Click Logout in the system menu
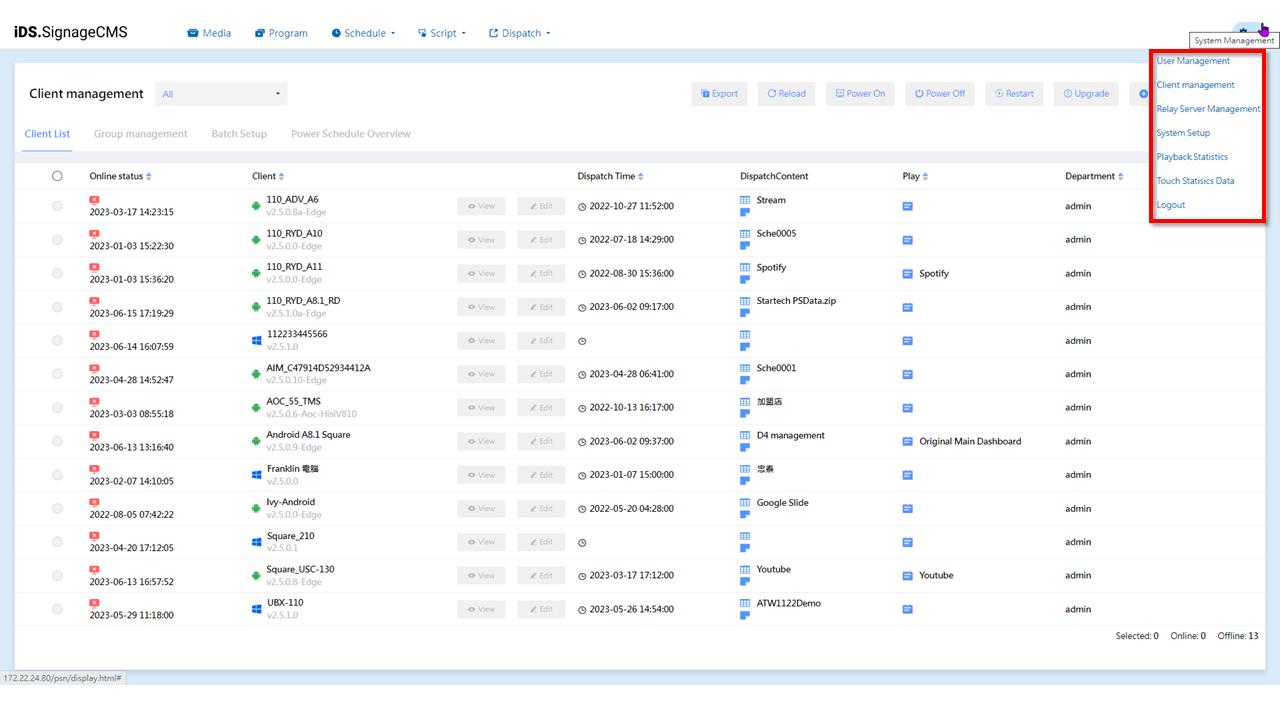Screen dimensions: 1280x720 [x=1171, y=205]
